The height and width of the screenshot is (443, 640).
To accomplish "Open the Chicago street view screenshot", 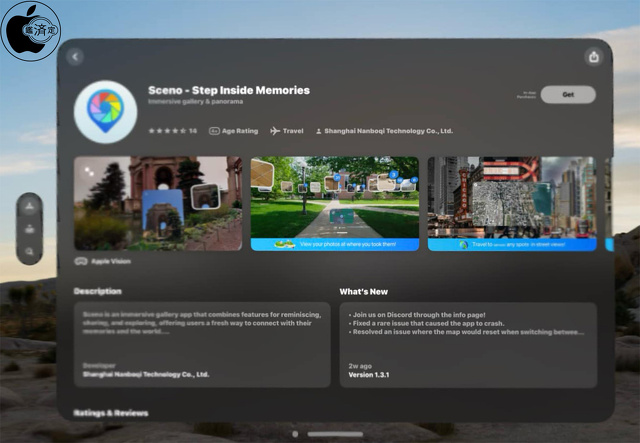I will coord(512,203).
